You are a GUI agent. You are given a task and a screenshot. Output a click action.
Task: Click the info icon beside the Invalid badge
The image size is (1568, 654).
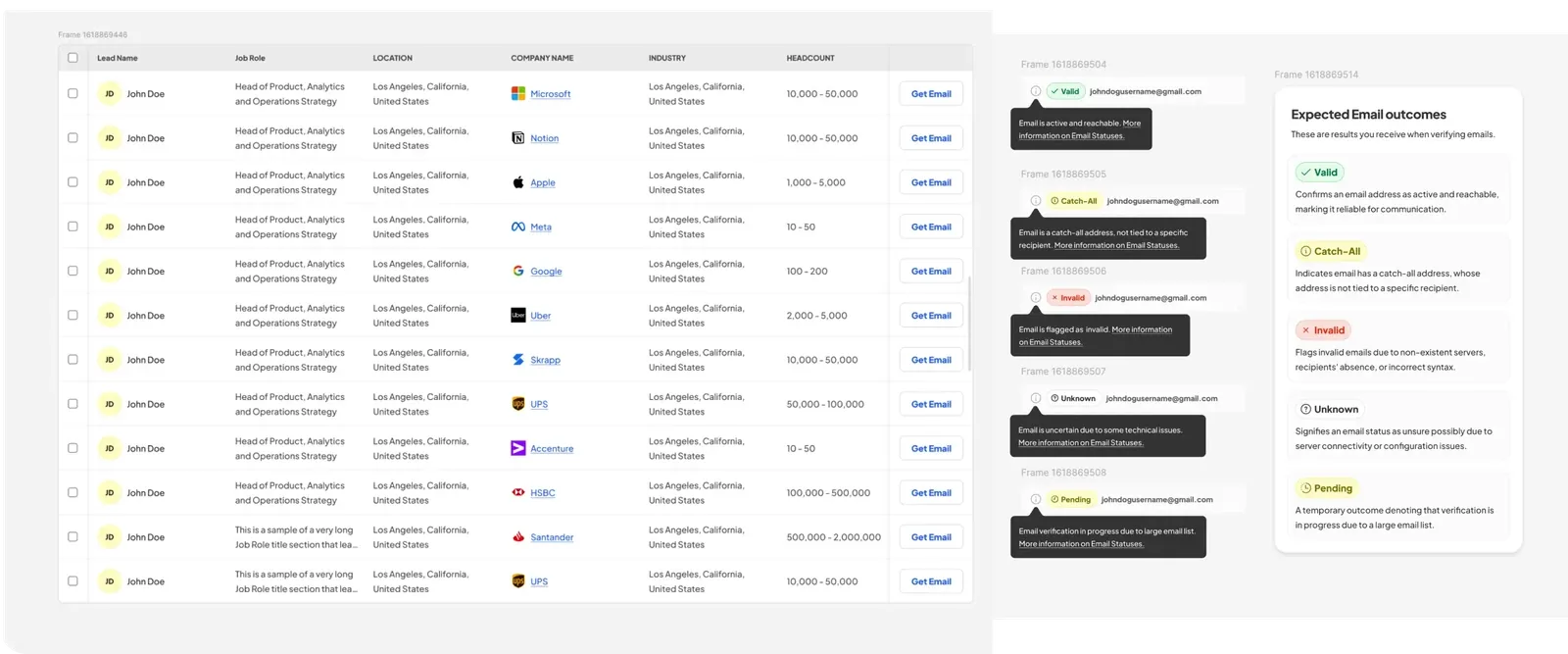point(1036,297)
